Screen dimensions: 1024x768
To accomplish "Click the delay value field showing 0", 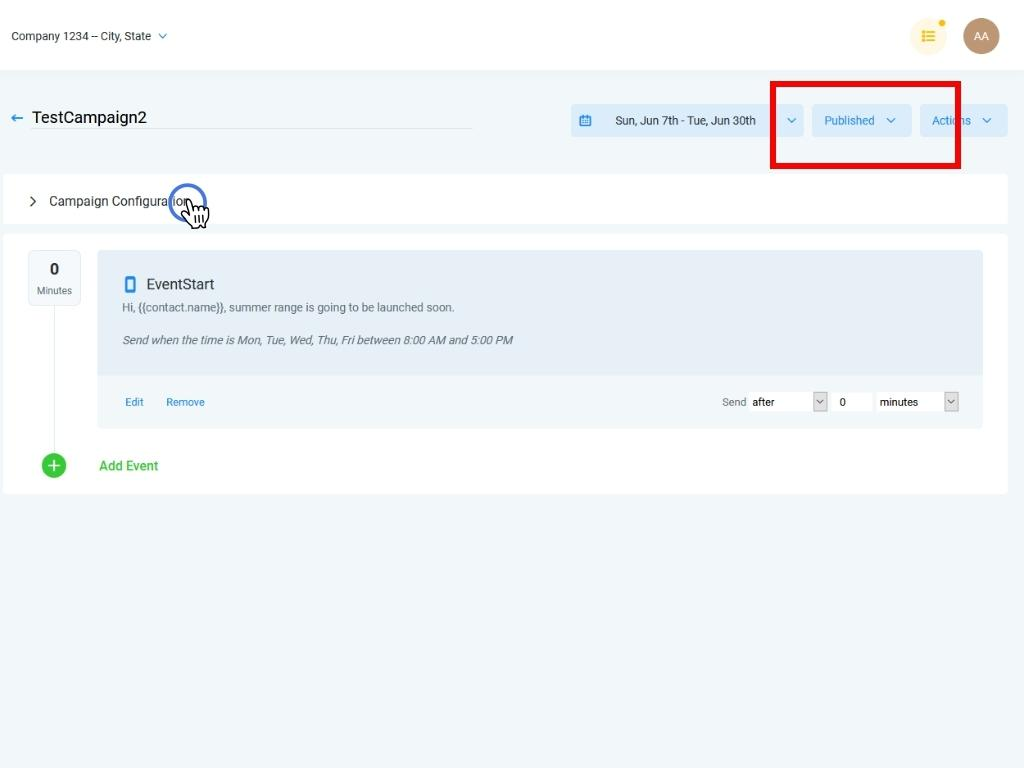I will [x=852, y=402].
